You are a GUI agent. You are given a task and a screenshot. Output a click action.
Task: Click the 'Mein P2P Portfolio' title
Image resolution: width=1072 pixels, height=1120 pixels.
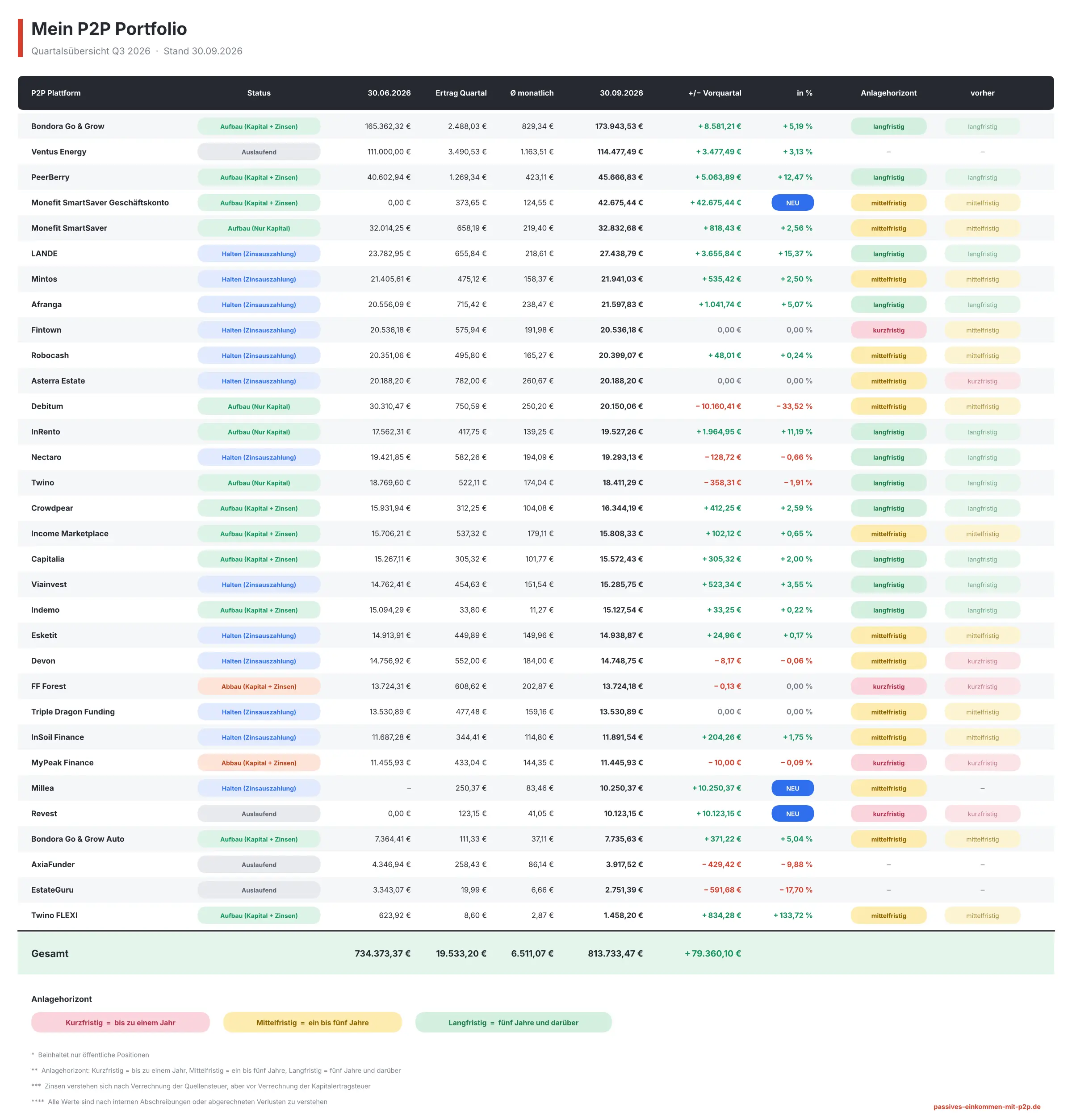pos(109,29)
